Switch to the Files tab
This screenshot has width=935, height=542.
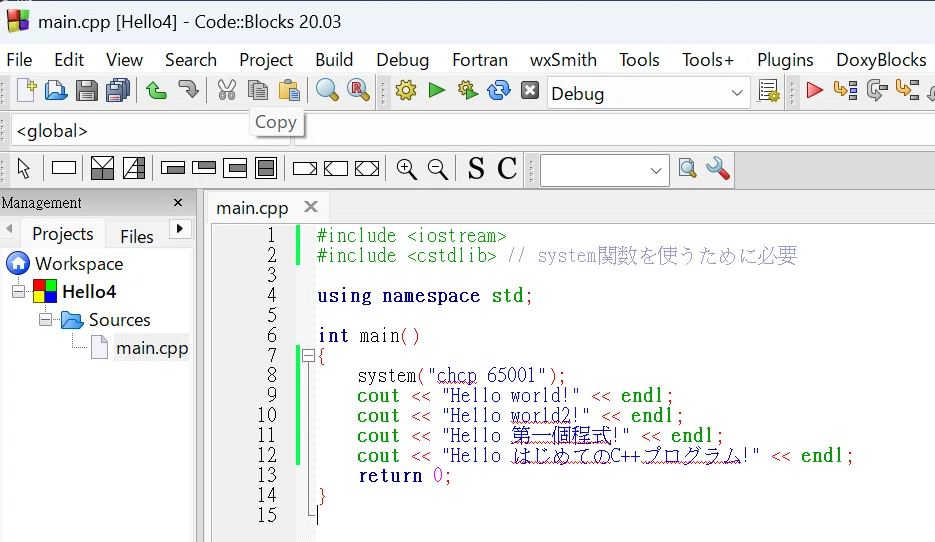[137, 236]
